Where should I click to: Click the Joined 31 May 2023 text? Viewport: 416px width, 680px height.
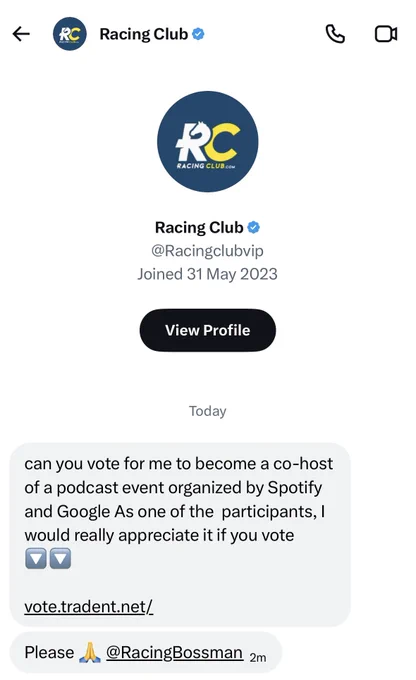pos(207,274)
